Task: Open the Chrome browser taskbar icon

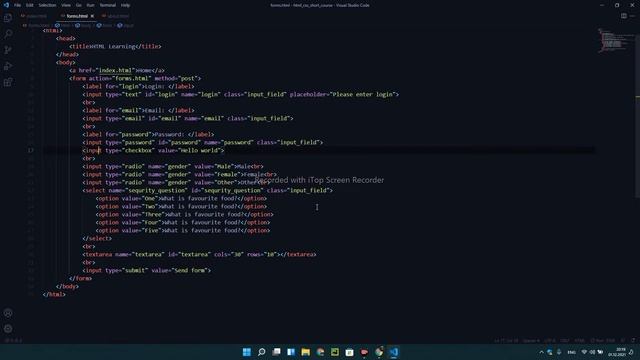Action: pyautogui.click(x=379, y=352)
